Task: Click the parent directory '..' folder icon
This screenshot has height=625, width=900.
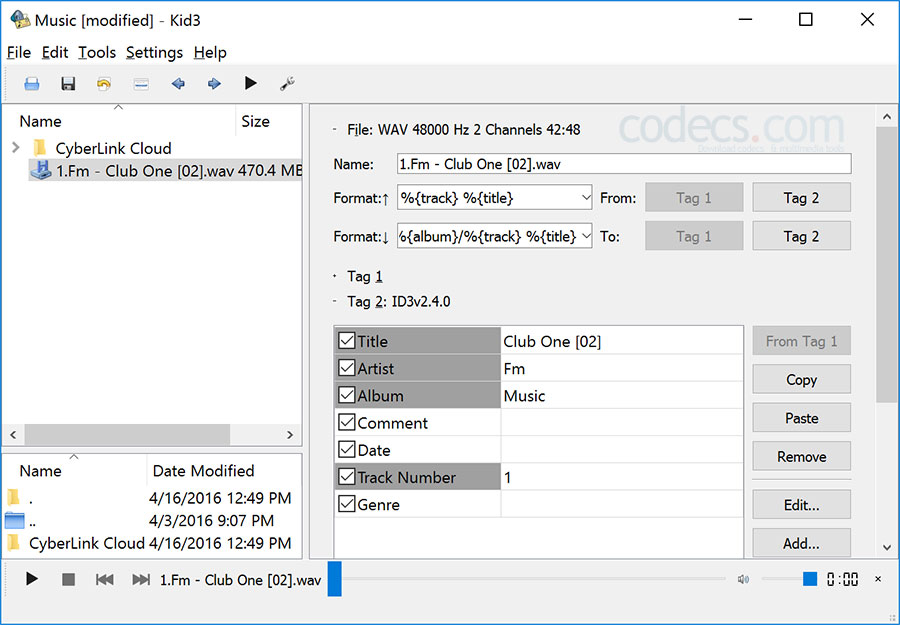Action: [14, 521]
